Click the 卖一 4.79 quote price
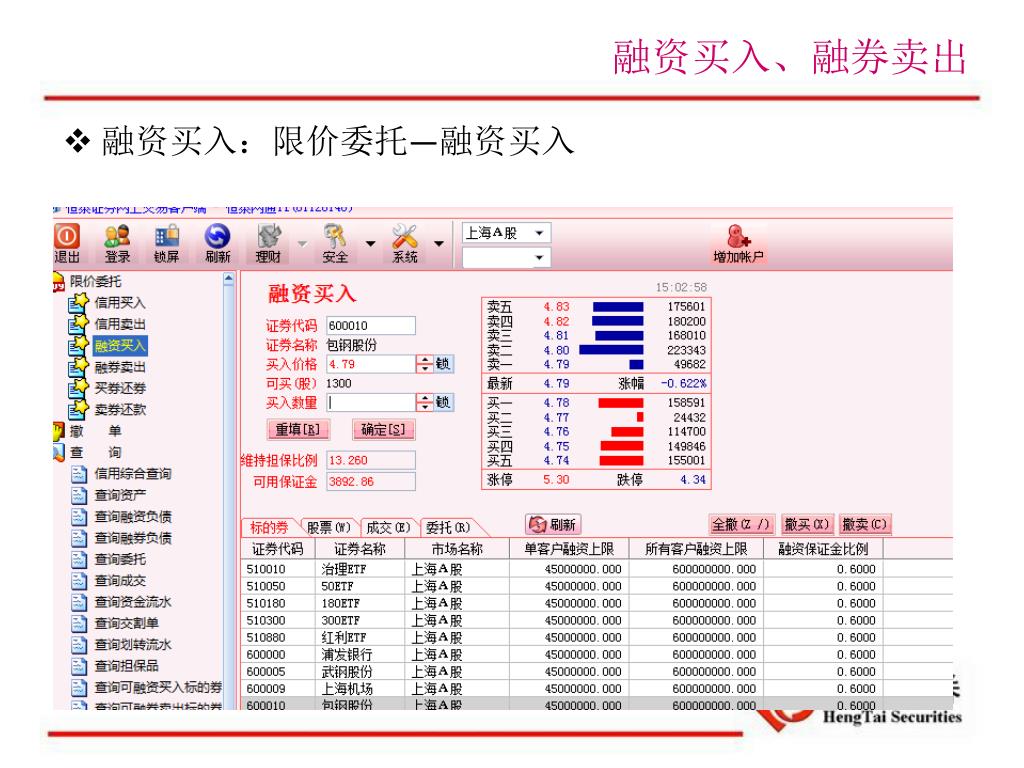The height and width of the screenshot is (768, 1024). tap(556, 364)
